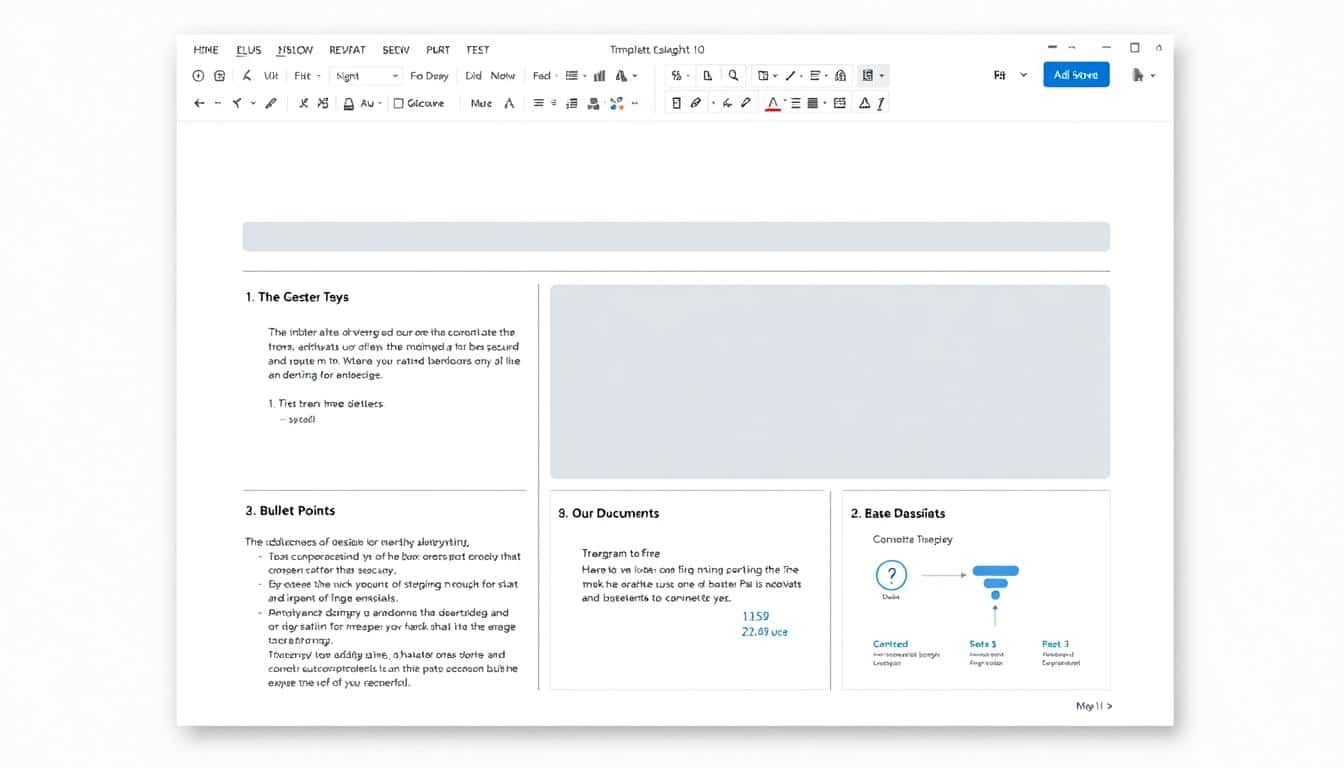Open the Fed dropdown
Viewport: 1344px width, 768px height.
coord(545,76)
